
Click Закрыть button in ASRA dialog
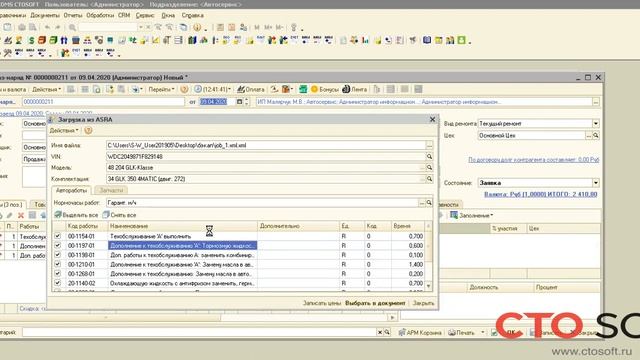[x=423, y=303]
